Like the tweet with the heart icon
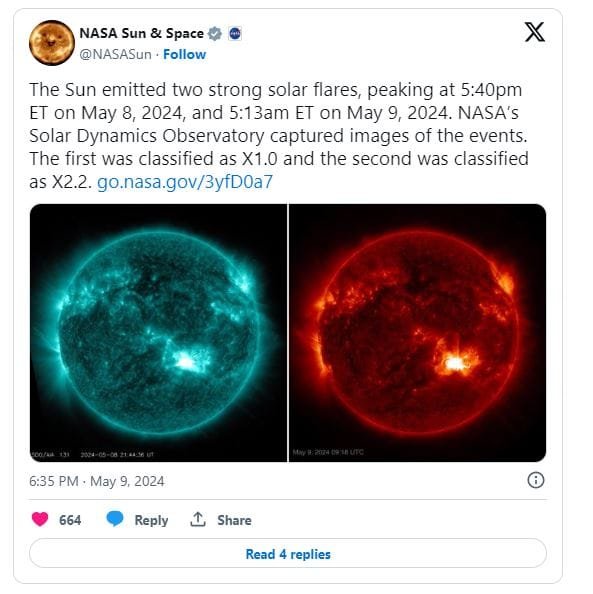593x594 pixels. (40, 519)
